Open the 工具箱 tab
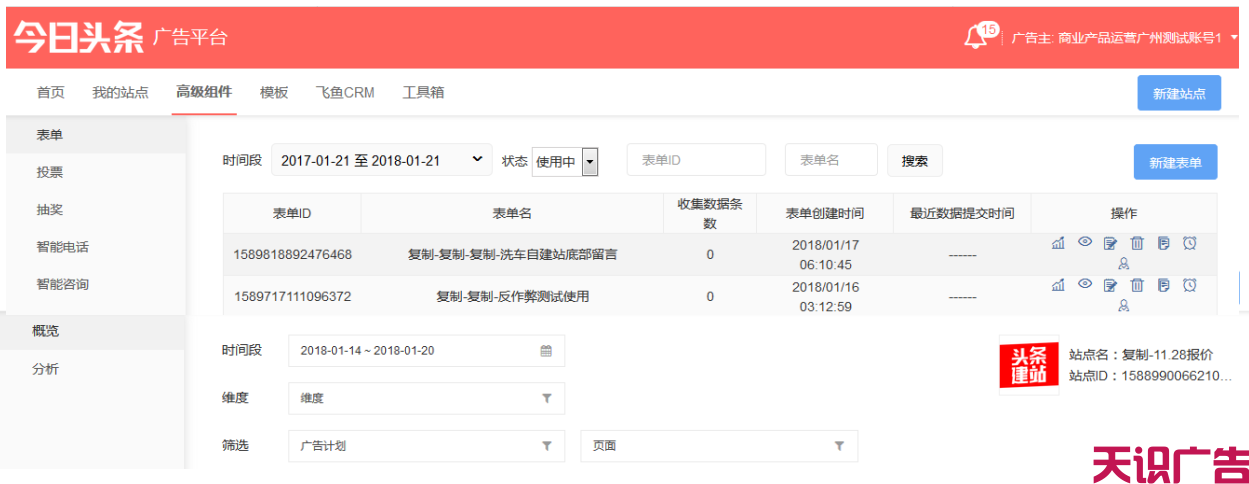This screenshot has height=484, width=1249. pos(423,92)
